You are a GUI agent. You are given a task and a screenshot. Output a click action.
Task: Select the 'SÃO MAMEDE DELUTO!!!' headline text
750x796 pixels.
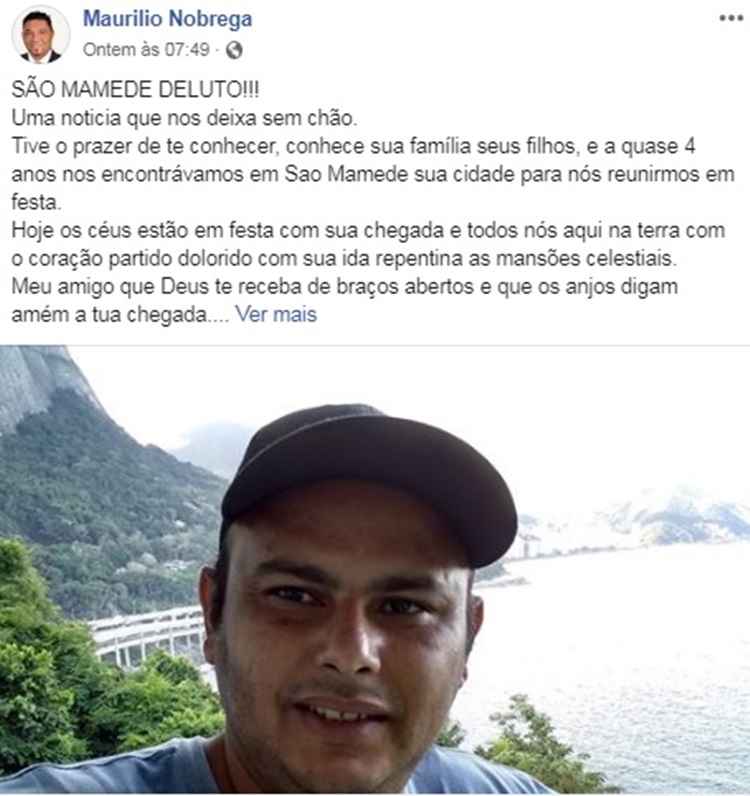(135, 90)
